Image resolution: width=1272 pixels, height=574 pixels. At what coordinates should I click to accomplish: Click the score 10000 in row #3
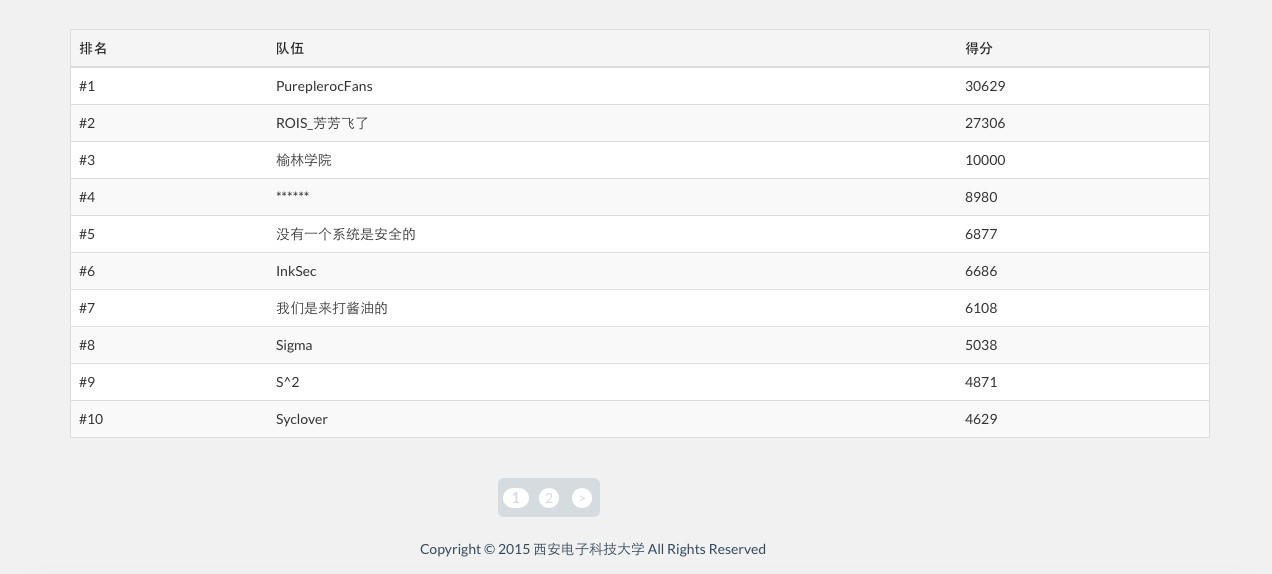[x=985, y=160]
